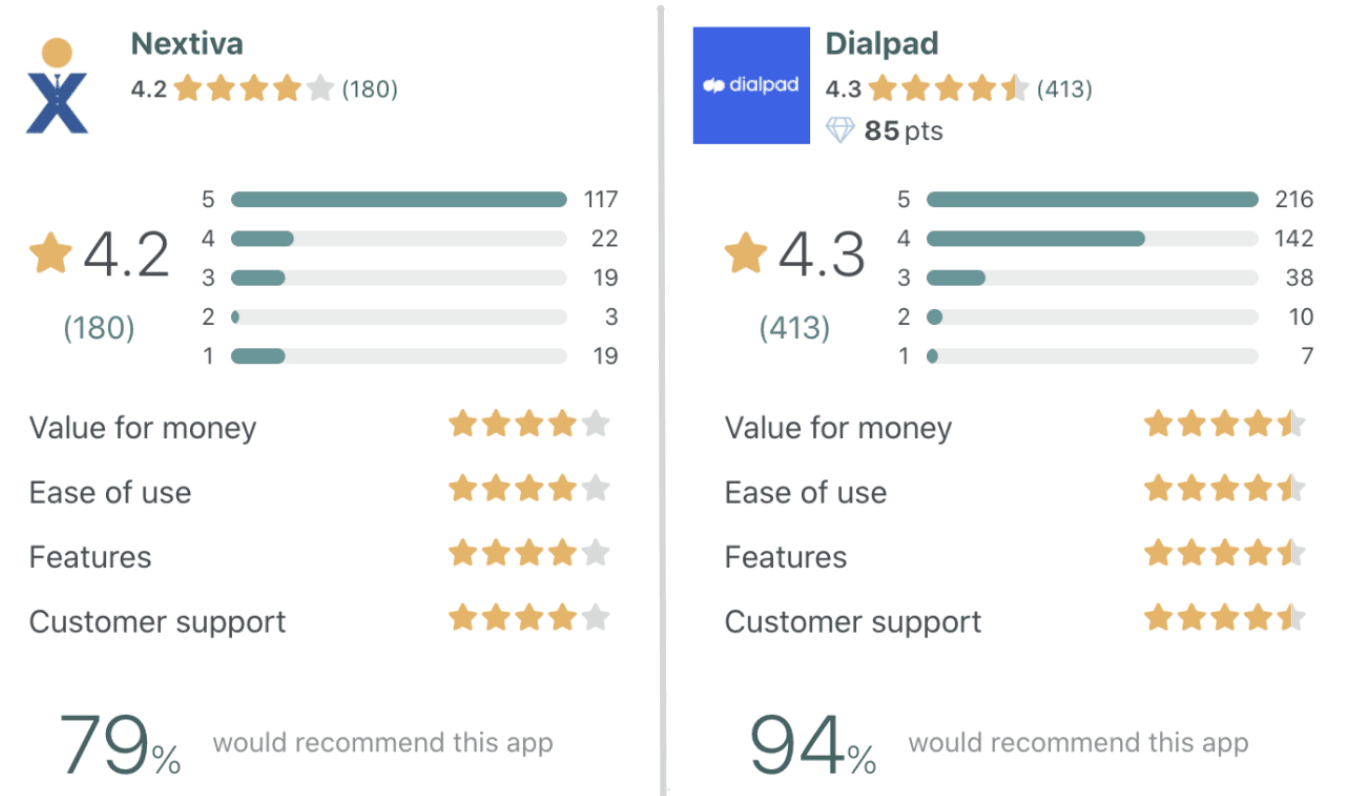Click Nextiva's large 4.2 rating star
The width and height of the screenshot is (1364, 796).
pos(50,254)
